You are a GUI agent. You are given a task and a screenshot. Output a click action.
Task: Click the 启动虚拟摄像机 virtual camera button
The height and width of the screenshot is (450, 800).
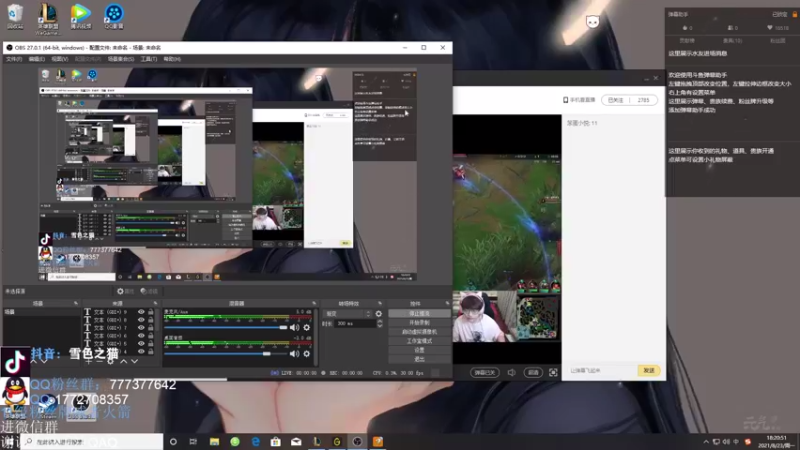click(x=419, y=332)
